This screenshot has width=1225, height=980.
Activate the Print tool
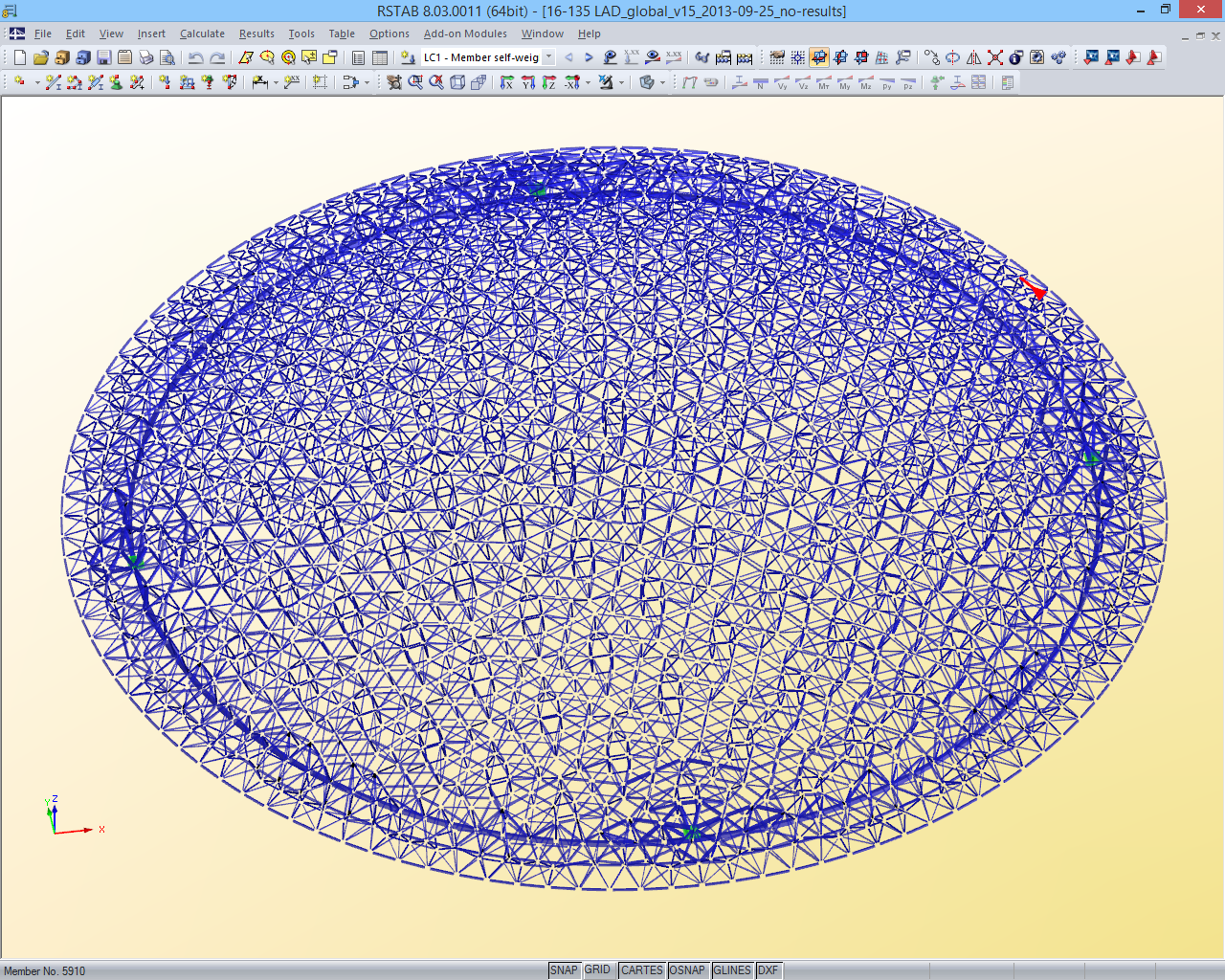click(145, 57)
